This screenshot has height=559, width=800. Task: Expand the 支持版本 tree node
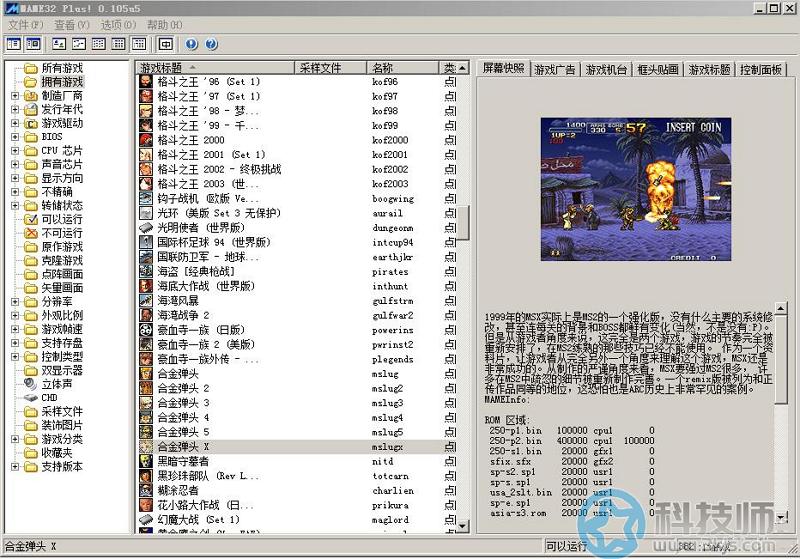tap(15, 467)
